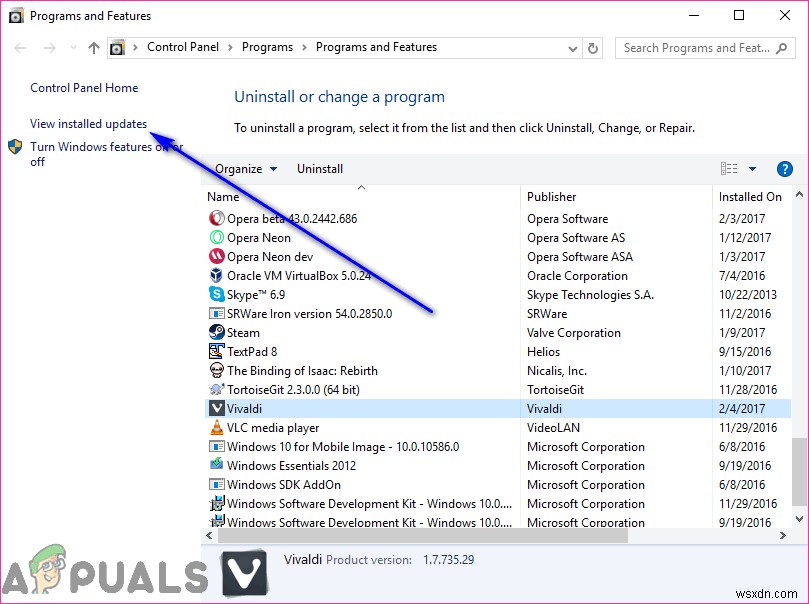Image resolution: width=809 pixels, height=604 pixels.
Task: Select Control Panel in the breadcrumb path
Action: coord(183,47)
